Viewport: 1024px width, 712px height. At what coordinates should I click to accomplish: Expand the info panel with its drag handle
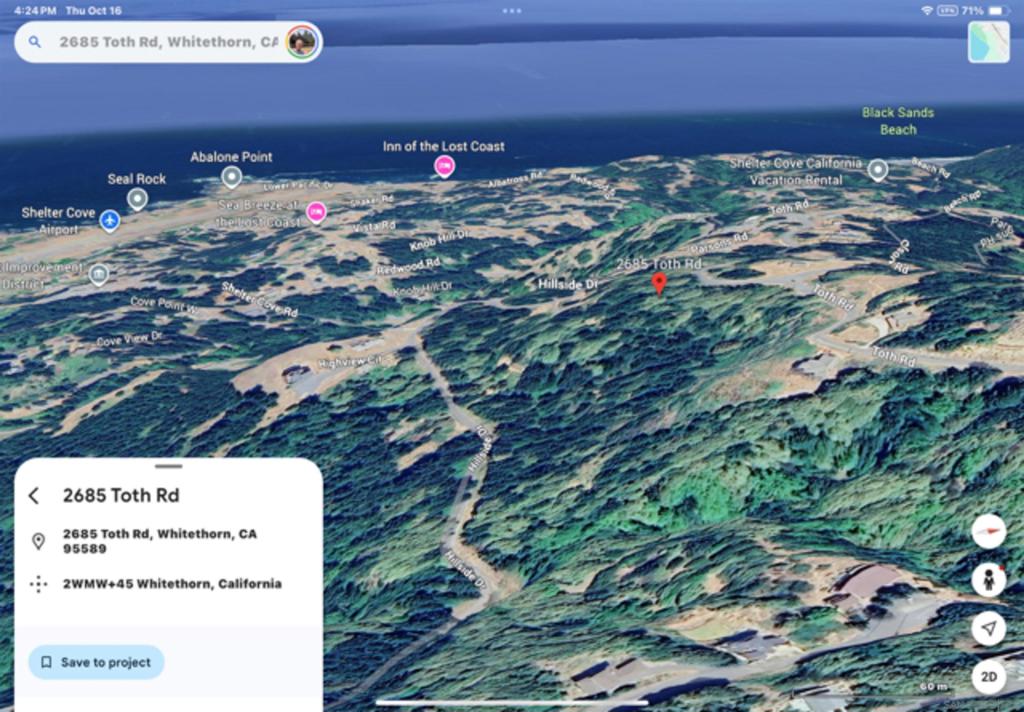(x=169, y=466)
